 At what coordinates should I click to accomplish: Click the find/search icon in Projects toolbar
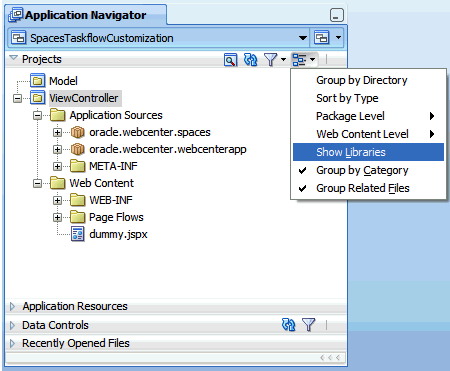click(x=230, y=60)
